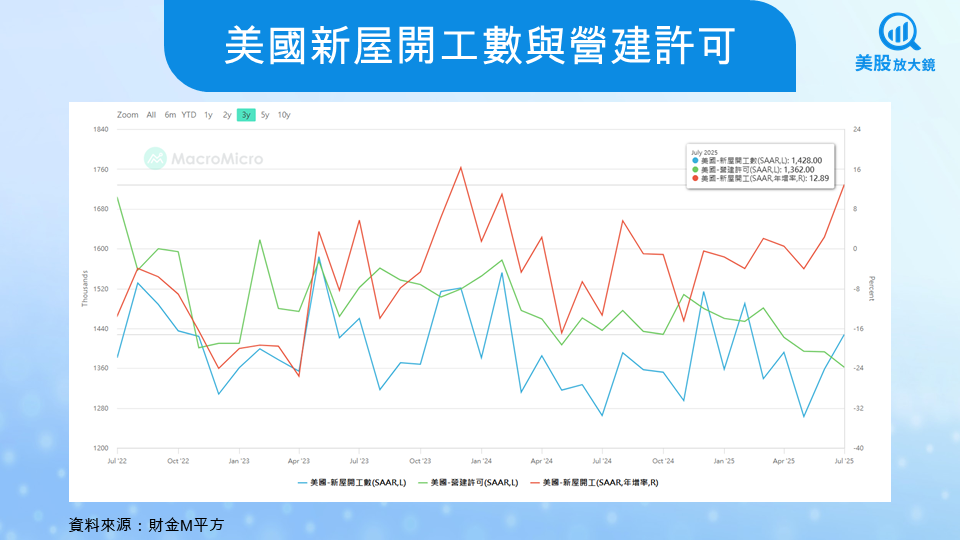Viewport: 960px width, 540px height.
Task: Click the Jan '24 x-axis label
Action: tap(481, 461)
